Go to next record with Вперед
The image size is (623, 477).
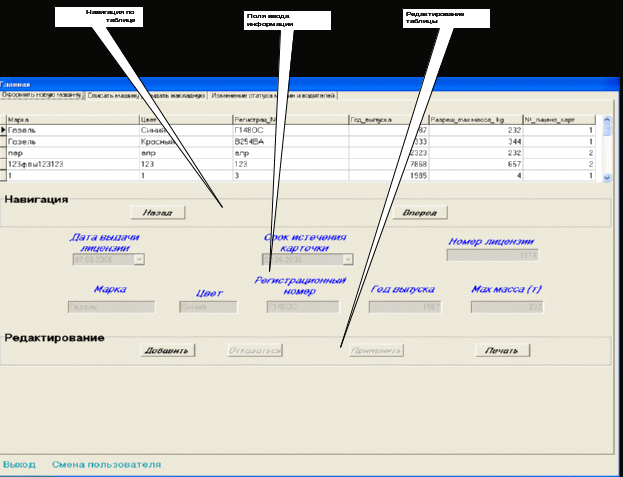pyautogui.click(x=420, y=212)
